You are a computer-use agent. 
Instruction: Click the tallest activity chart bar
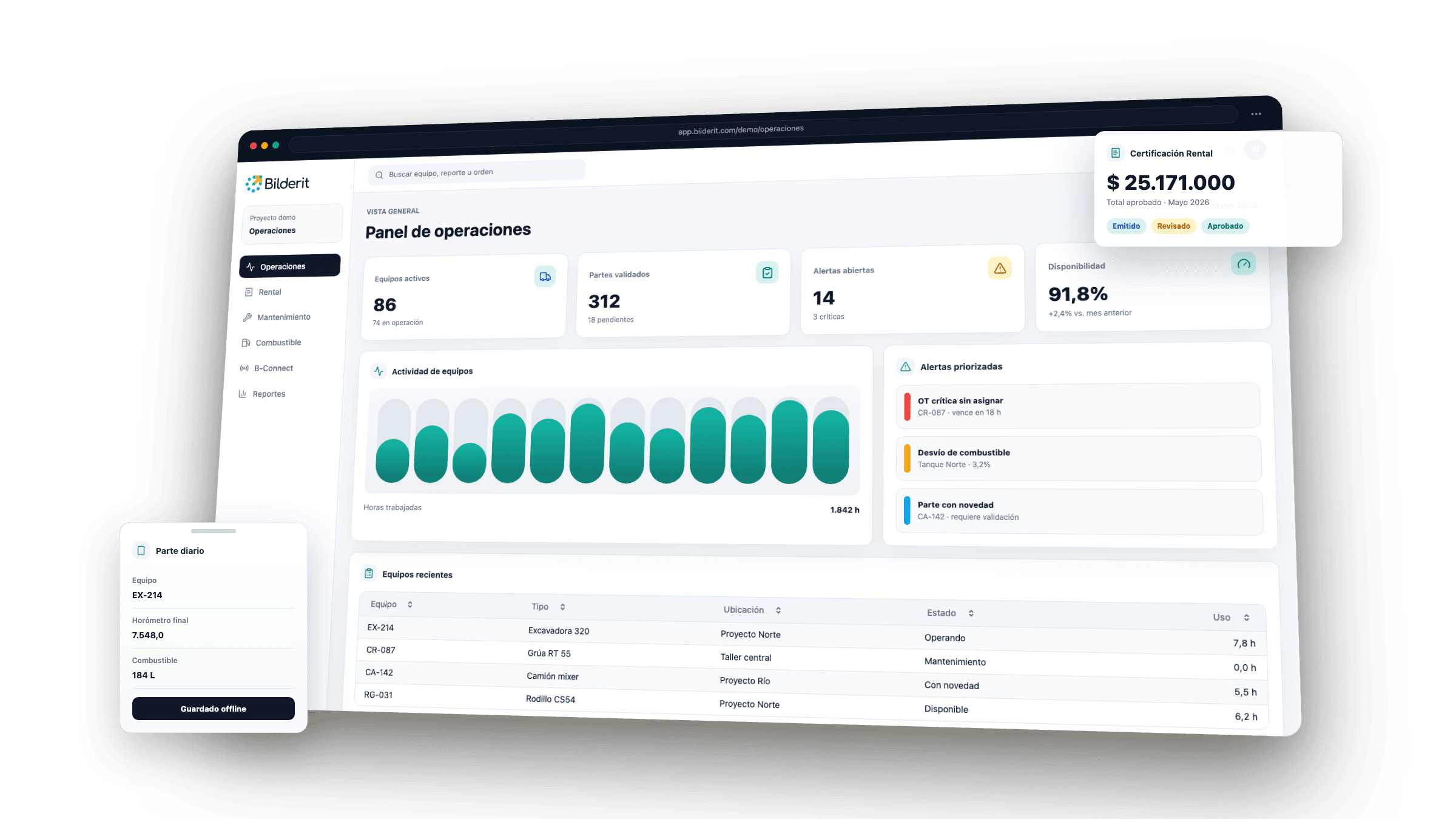tap(789, 442)
